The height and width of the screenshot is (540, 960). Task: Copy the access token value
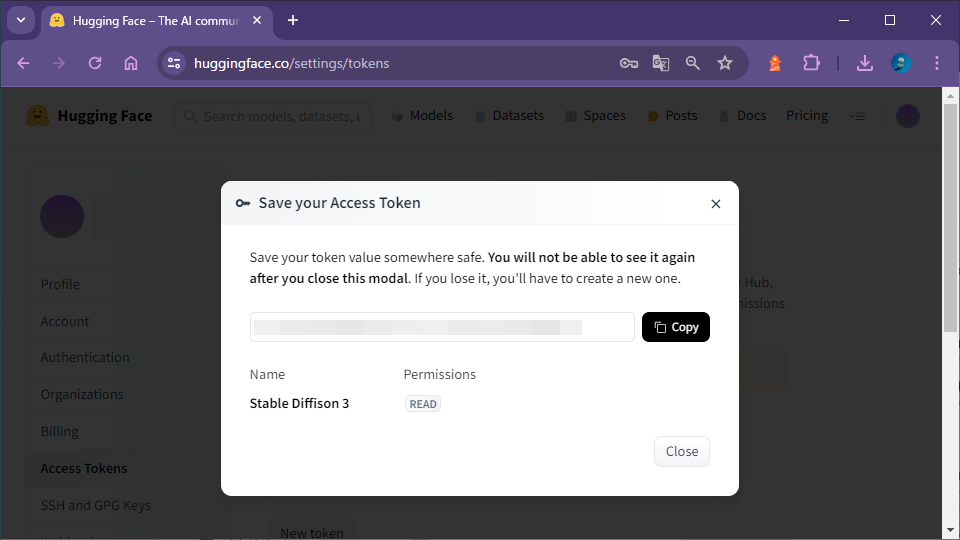(676, 327)
